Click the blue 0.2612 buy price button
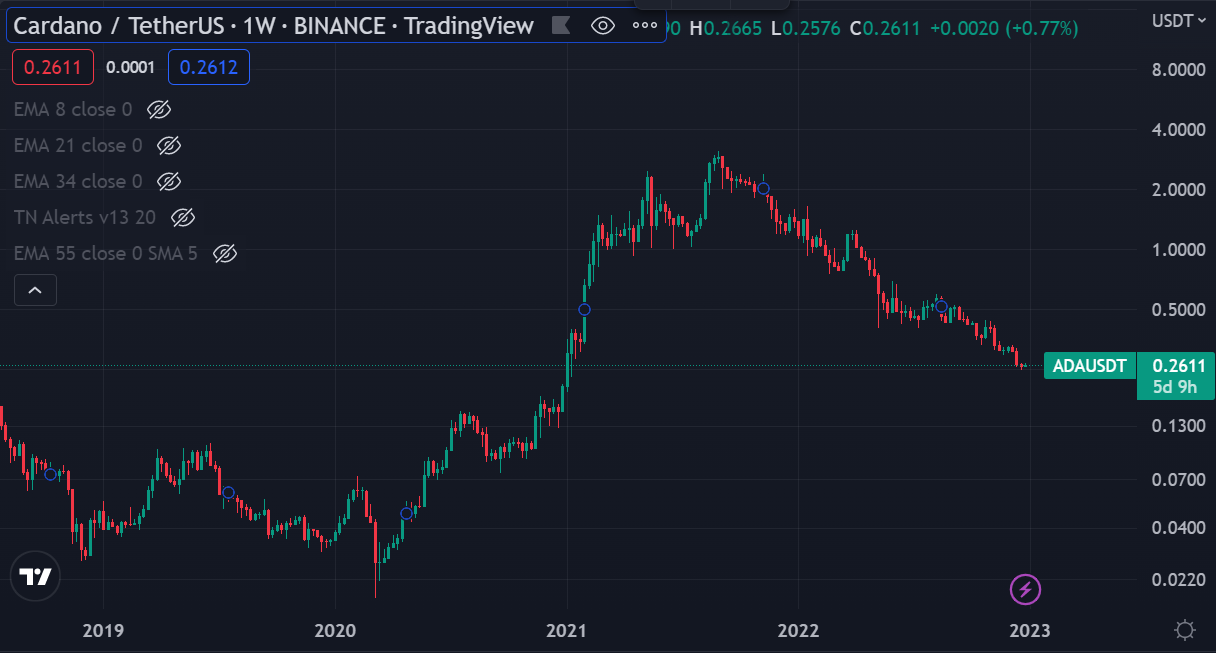Image resolution: width=1216 pixels, height=653 pixels. point(209,67)
